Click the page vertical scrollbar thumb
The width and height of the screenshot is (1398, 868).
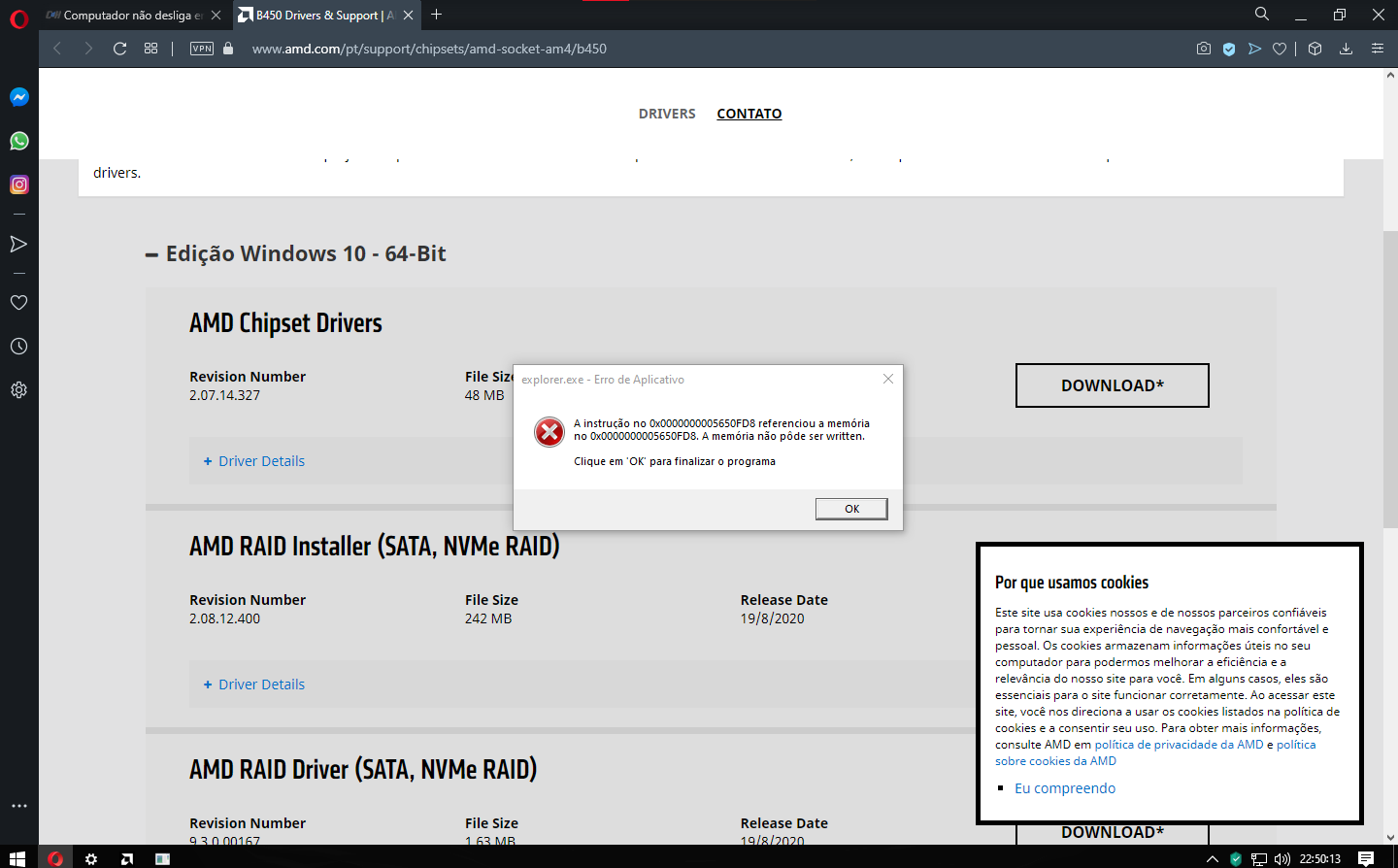click(x=1390, y=379)
